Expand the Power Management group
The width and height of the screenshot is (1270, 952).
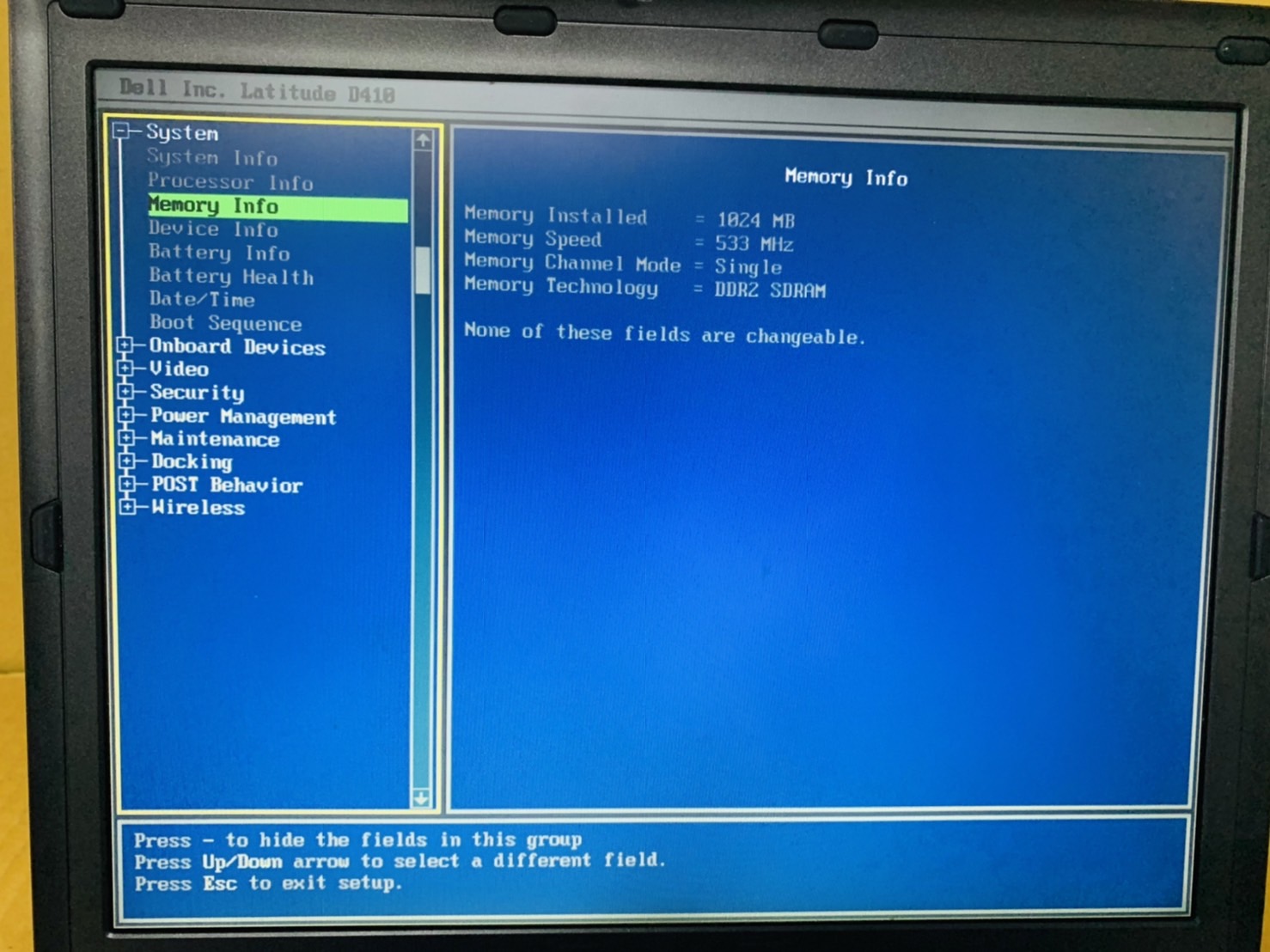pos(126,415)
